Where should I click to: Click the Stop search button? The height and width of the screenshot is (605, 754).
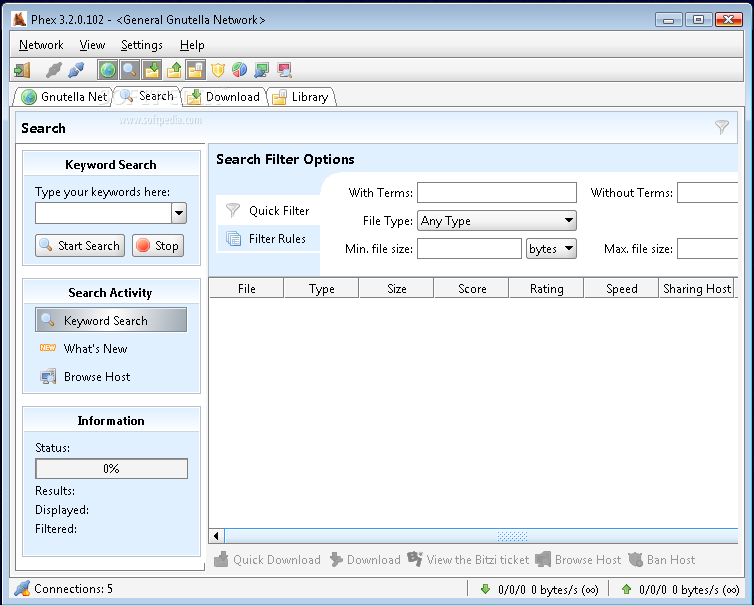click(158, 246)
